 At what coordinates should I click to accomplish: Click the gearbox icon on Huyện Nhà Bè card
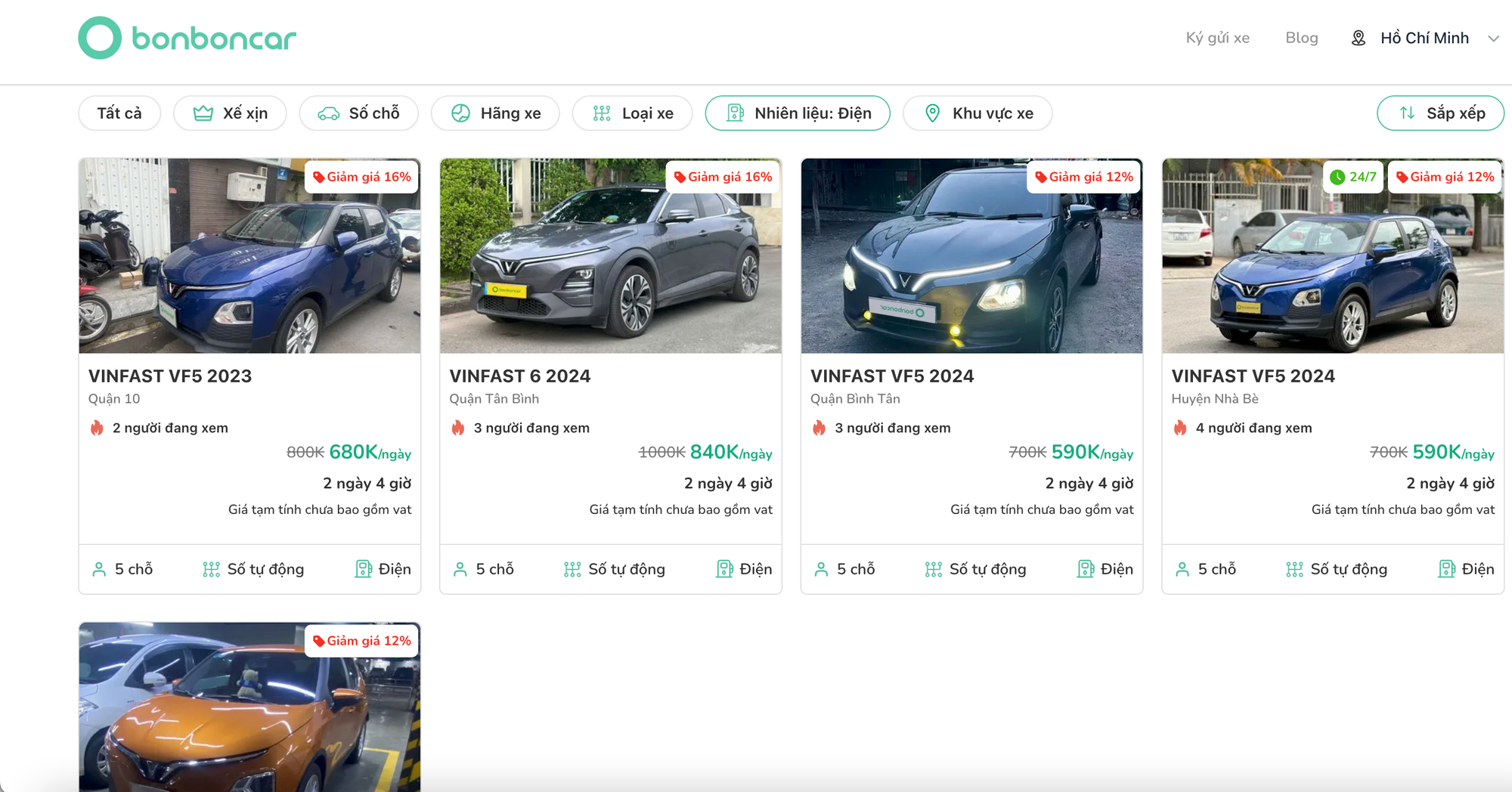tap(1295, 569)
